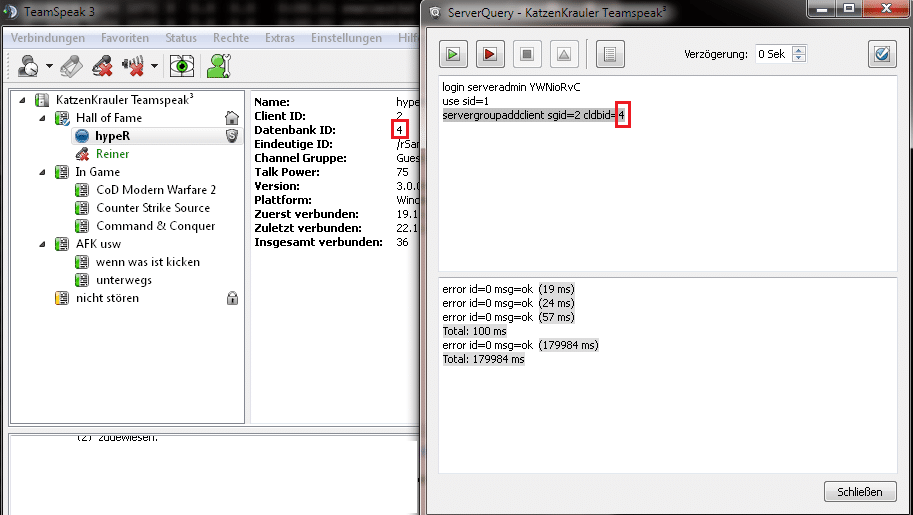Screen dimensions: 913x515
Task: Focus the Verzögerung seconds field
Action: pos(774,54)
